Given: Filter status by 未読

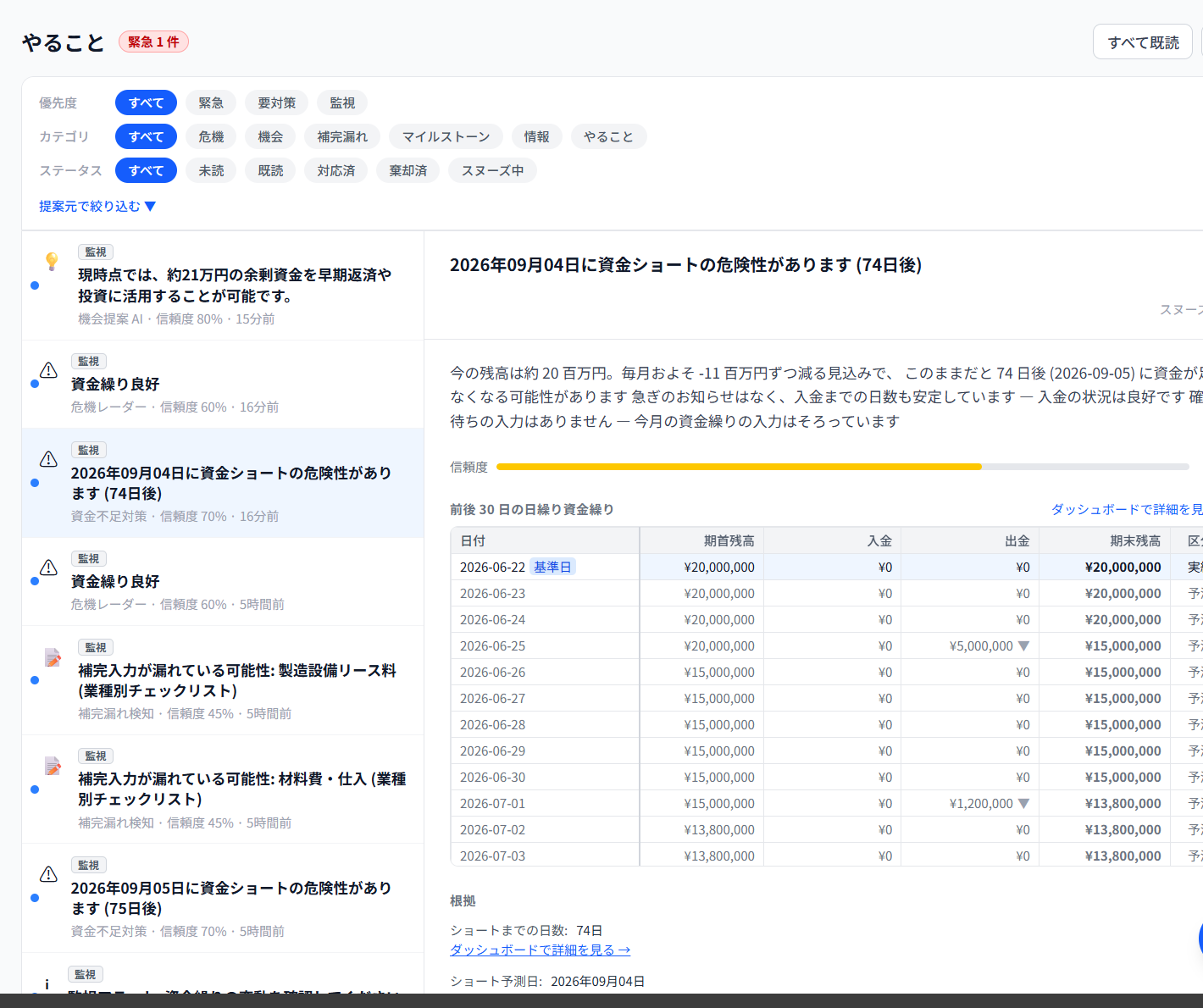Looking at the screenshot, I should click(211, 170).
